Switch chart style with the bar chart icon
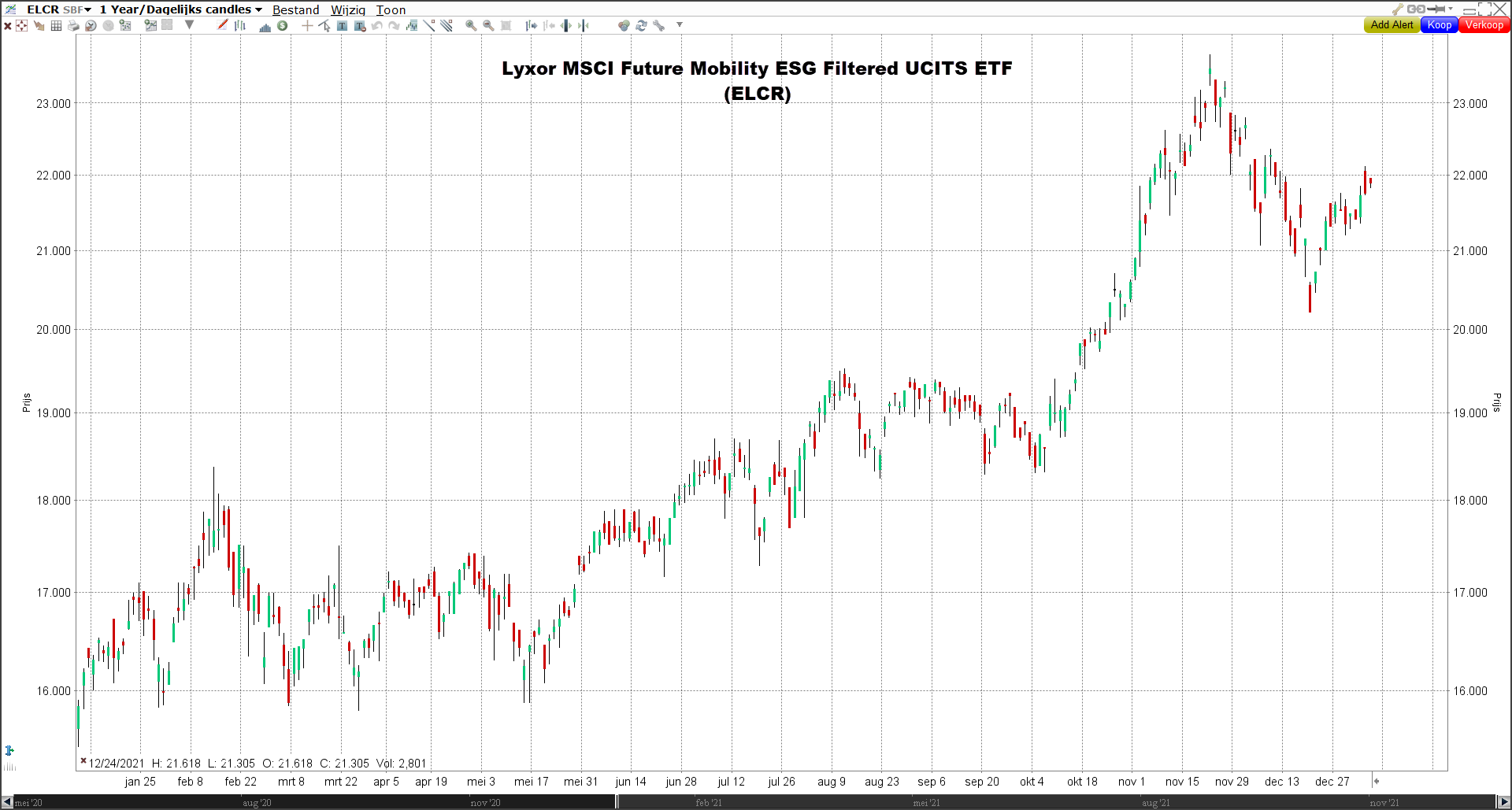 coord(240,26)
